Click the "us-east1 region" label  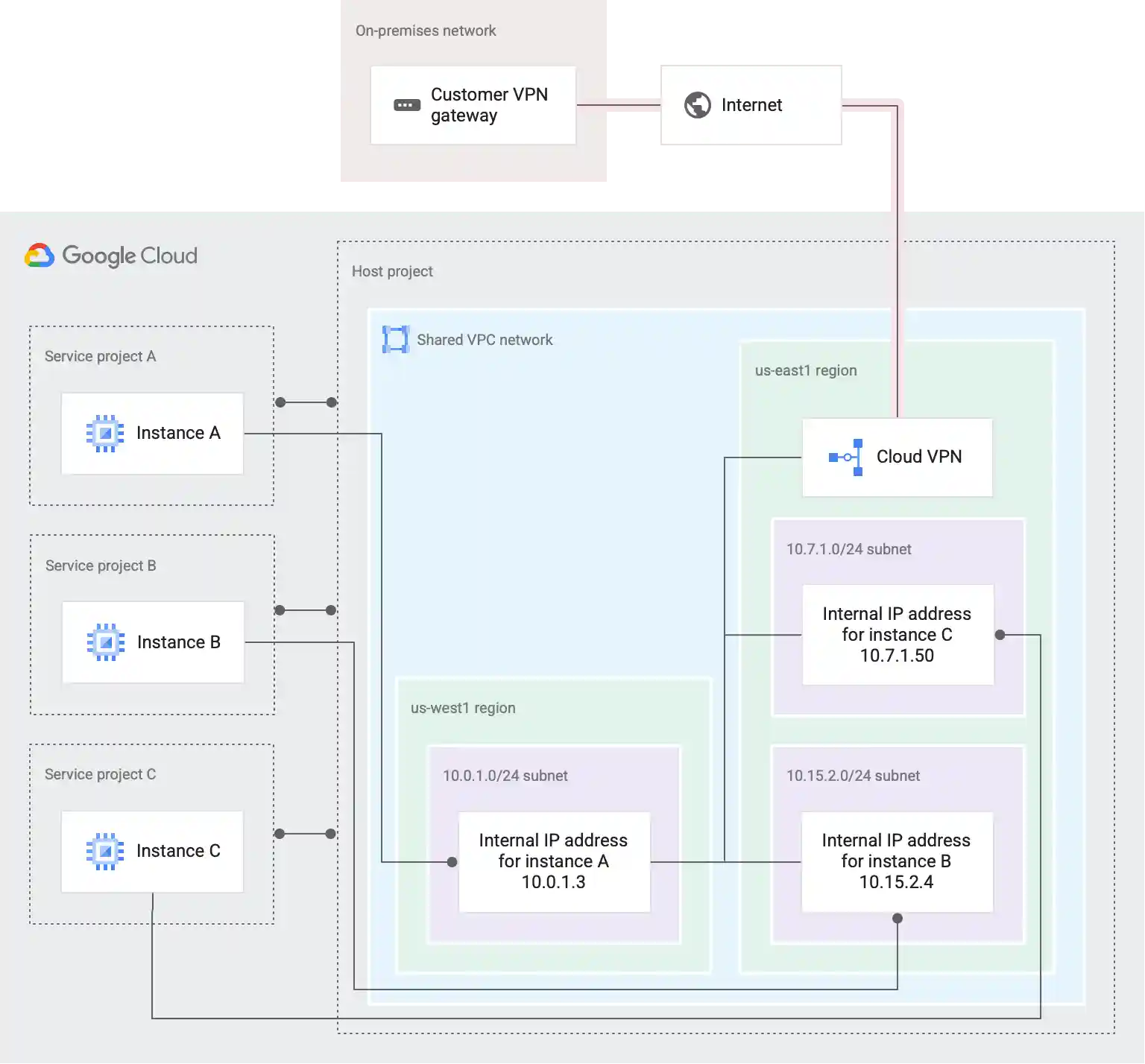coord(806,370)
